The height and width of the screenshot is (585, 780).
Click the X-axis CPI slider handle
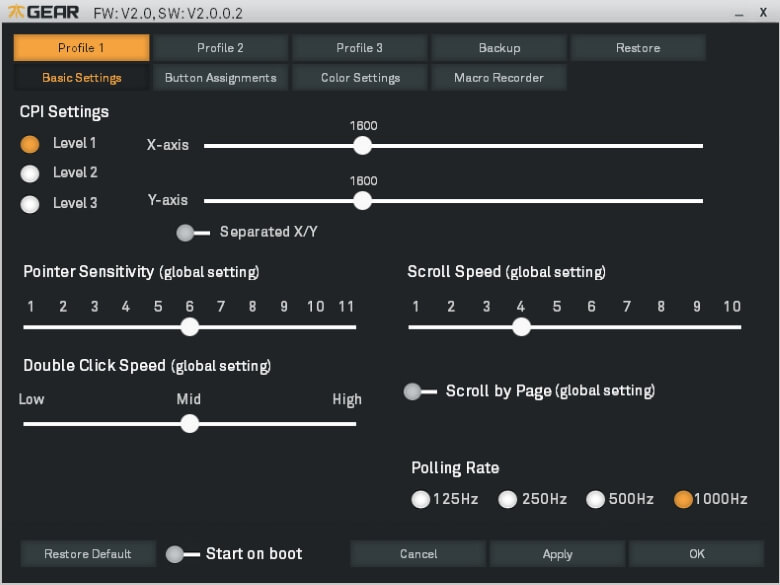tap(363, 146)
